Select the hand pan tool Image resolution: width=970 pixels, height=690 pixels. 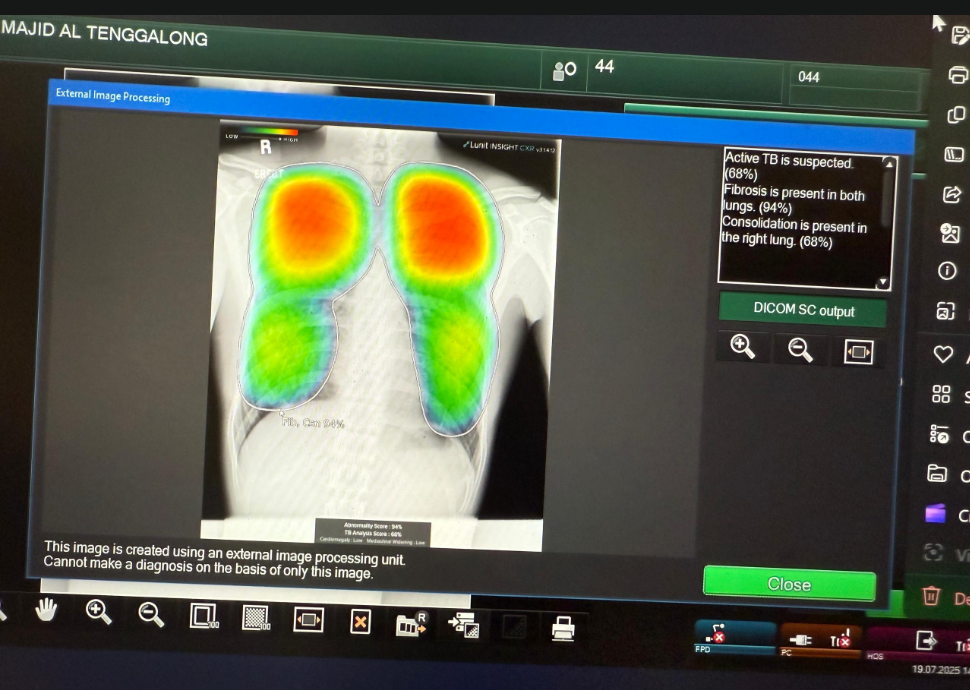click(46, 610)
